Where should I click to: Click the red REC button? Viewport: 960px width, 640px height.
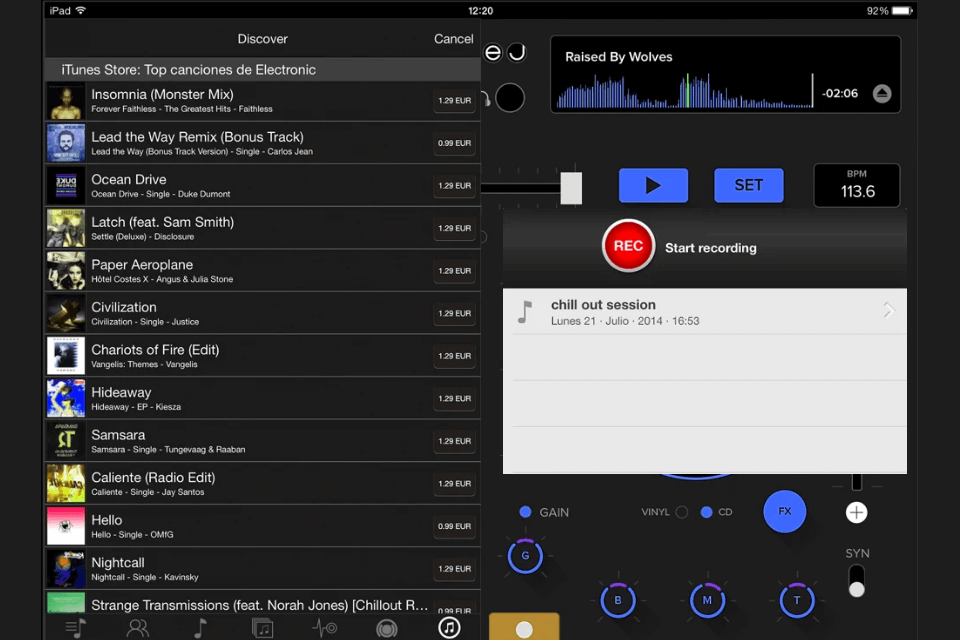(x=628, y=246)
